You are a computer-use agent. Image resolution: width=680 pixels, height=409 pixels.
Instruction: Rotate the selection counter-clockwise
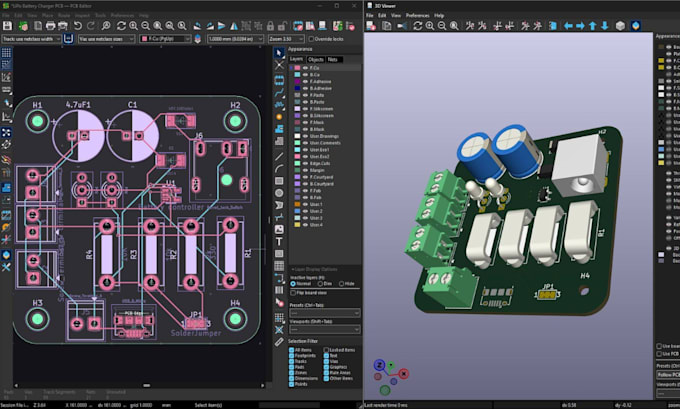point(197,26)
